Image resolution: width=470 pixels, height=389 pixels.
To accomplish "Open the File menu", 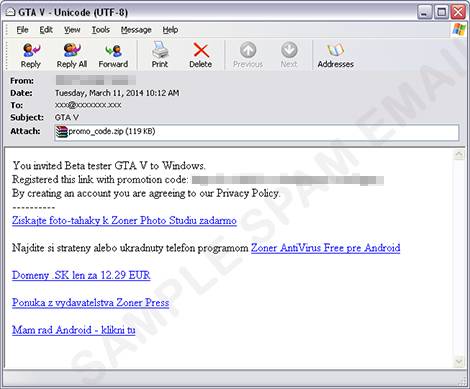I will [x=22, y=30].
